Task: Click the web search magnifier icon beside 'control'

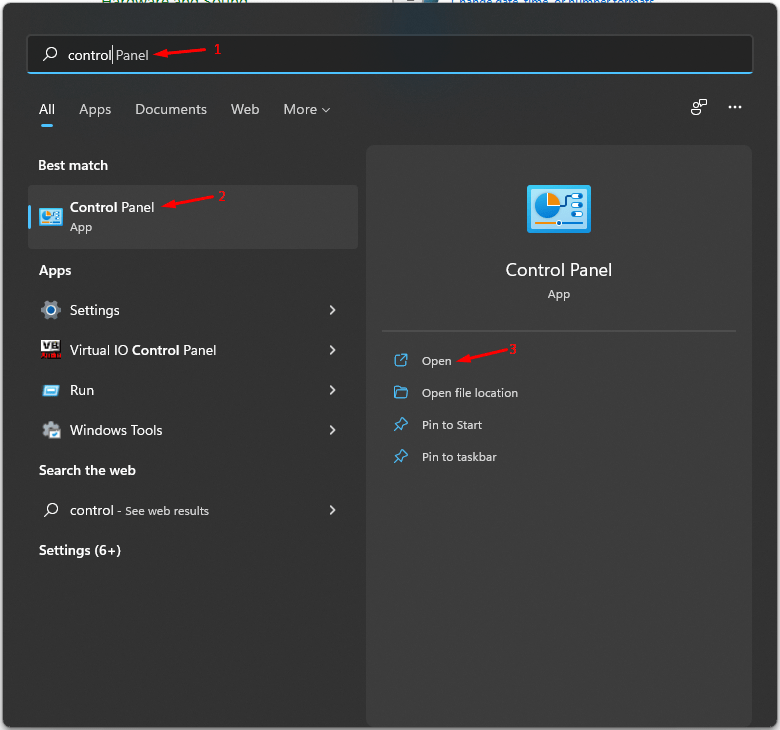Action: pyautogui.click(x=51, y=510)
